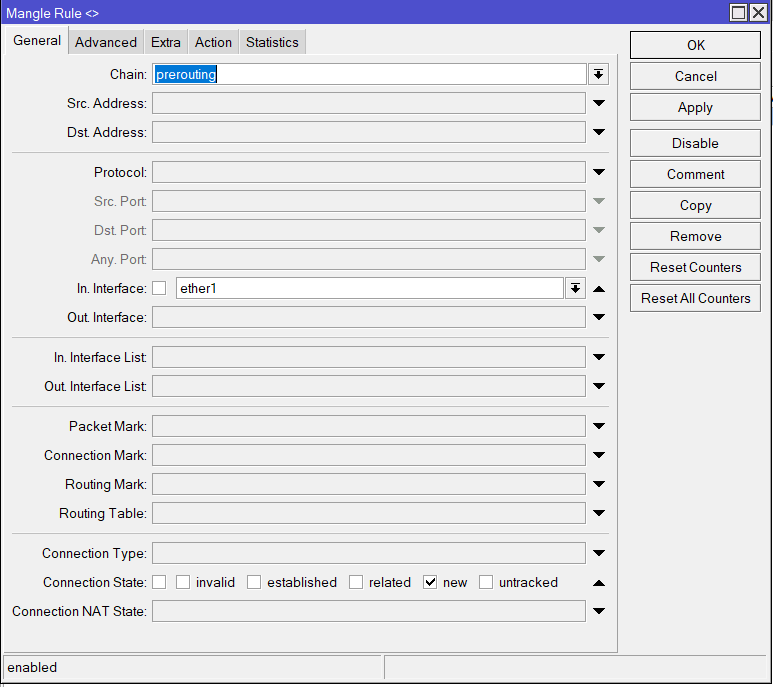Screen dimensions: 773x687
Task: Expand the Out. Interface field
Action: 598,317
